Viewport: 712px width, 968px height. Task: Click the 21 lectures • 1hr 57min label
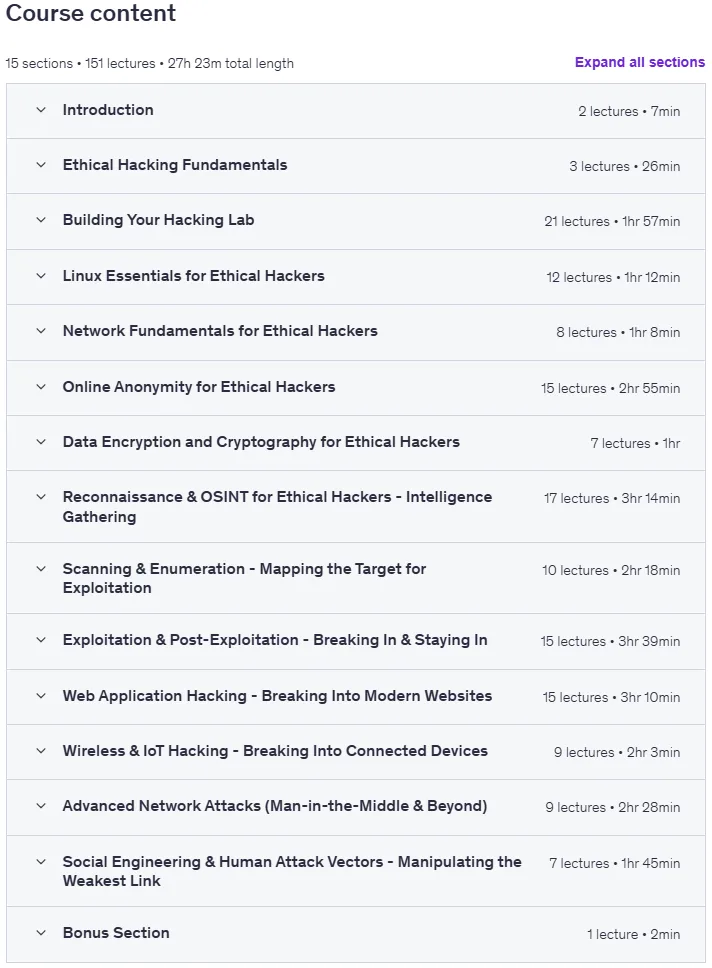[x=612, y=221]
